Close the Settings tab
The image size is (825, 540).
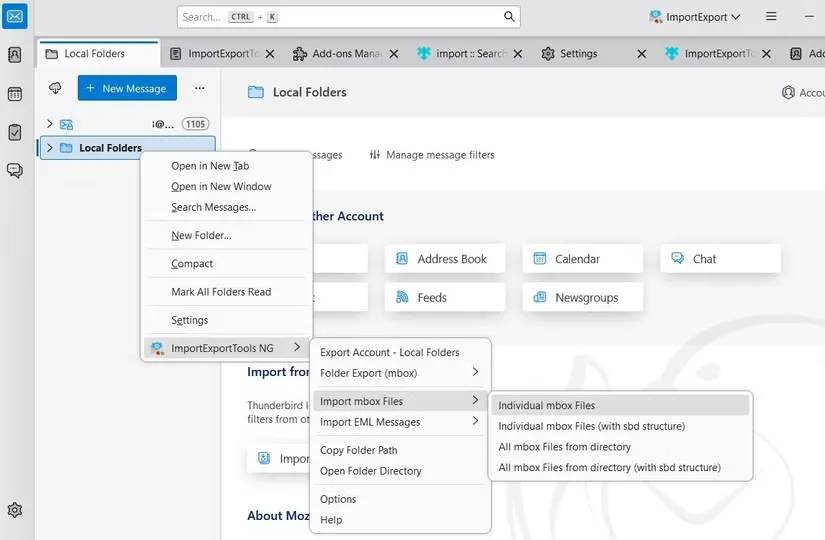(641, 54)
